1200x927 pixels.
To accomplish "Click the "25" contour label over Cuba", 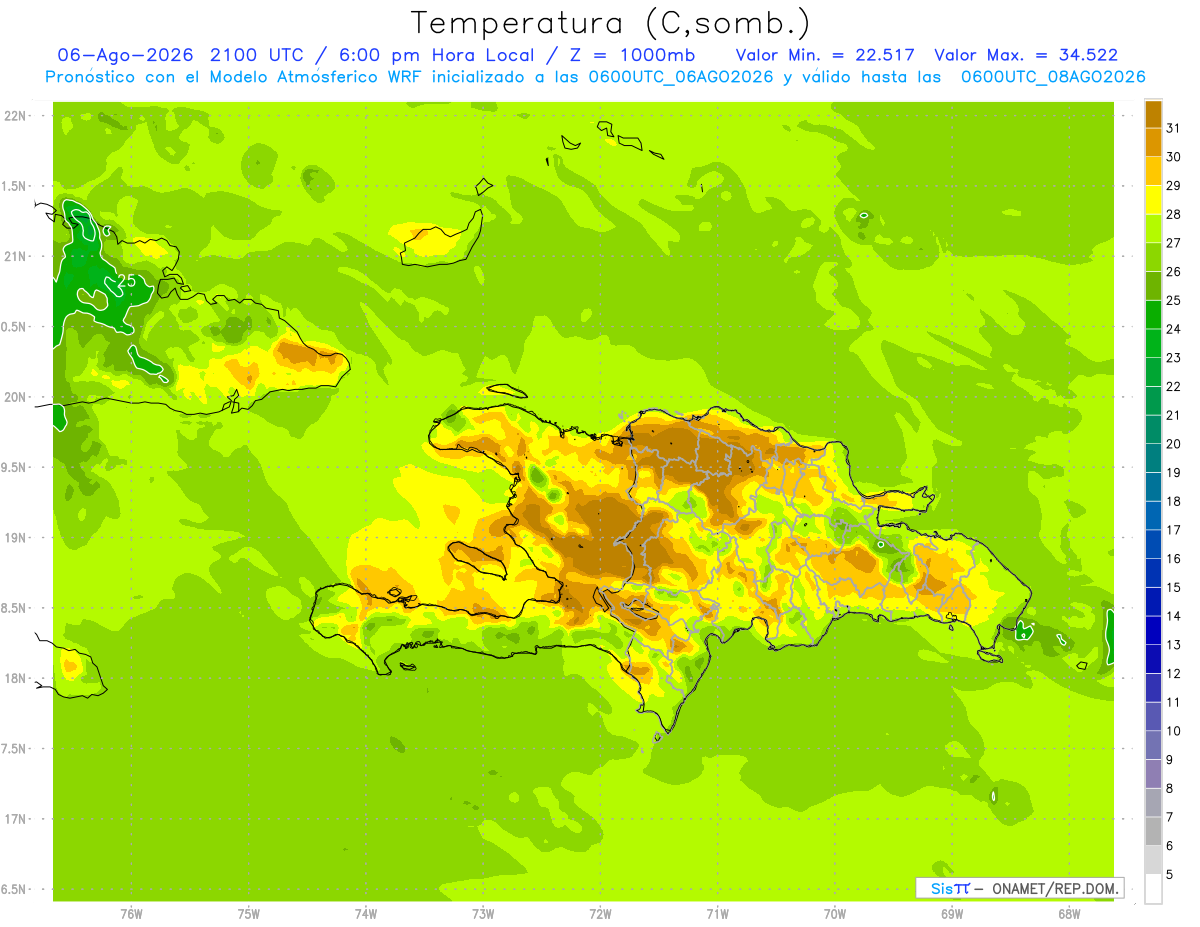I will click(127, 281).
